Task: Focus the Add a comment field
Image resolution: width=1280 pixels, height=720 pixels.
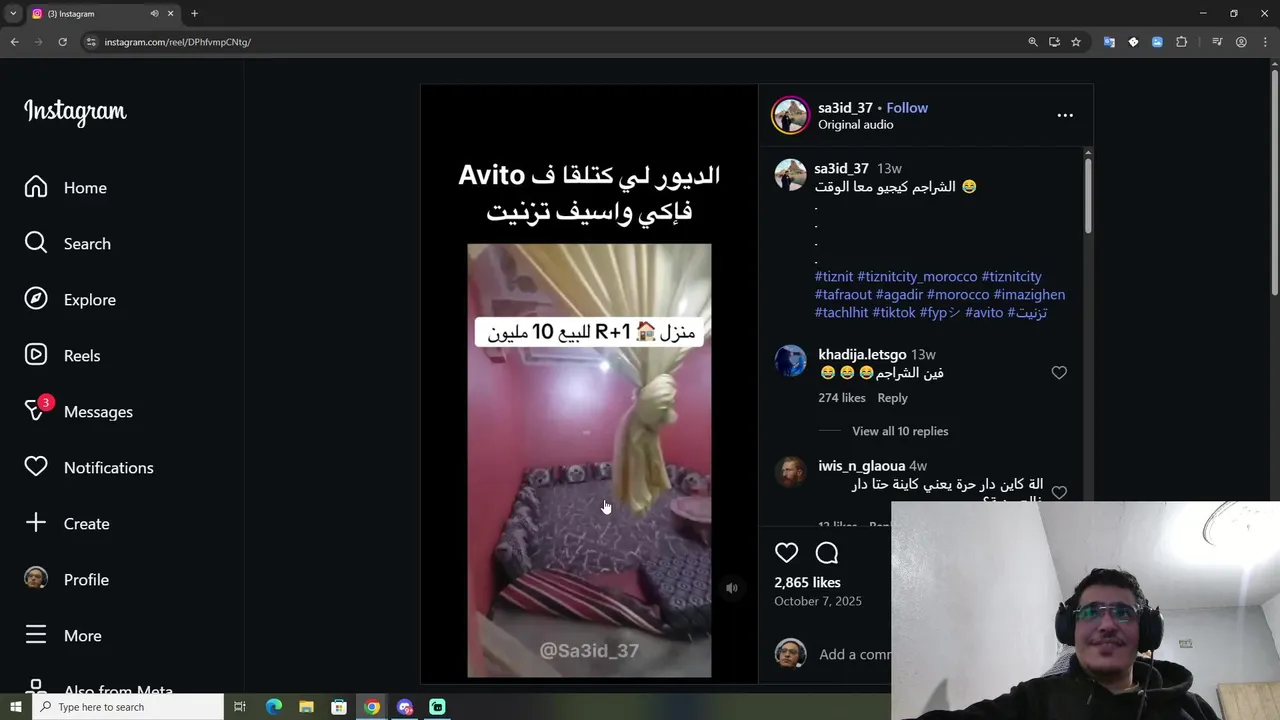Action: tap(855, 654)
